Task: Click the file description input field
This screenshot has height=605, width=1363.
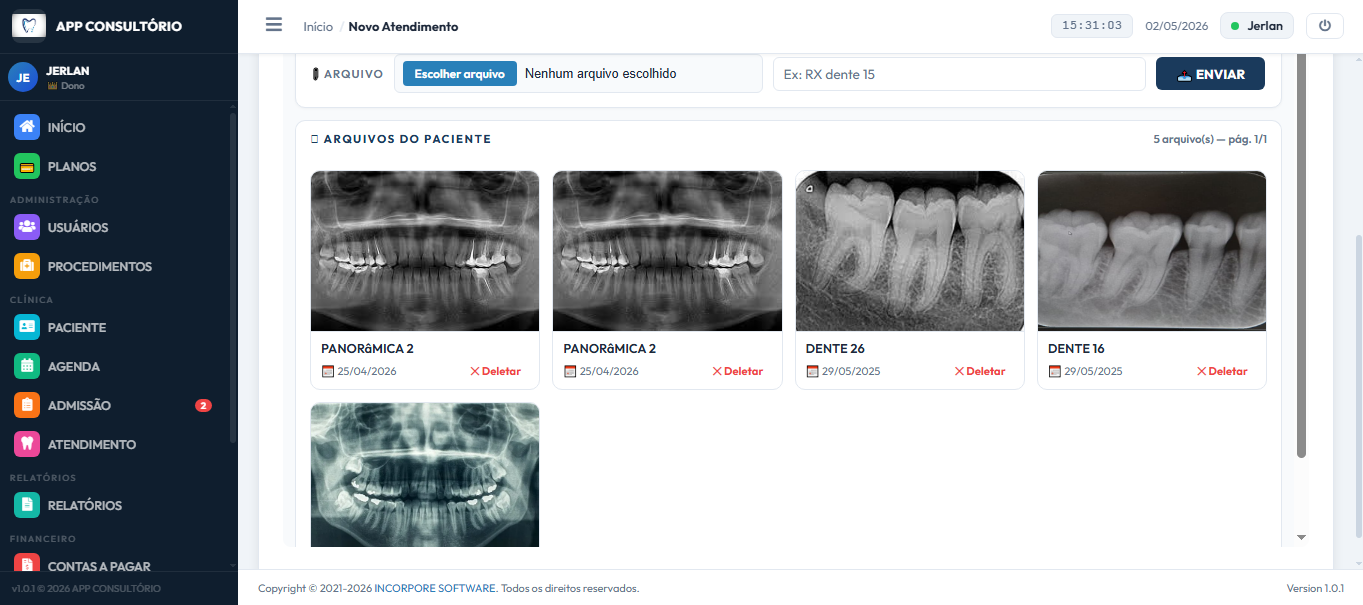Action: coord(959,74)
